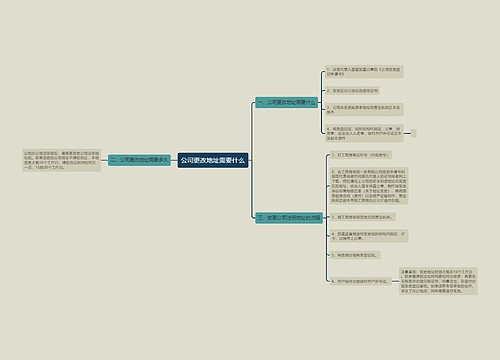Select item 2 under branch 一
The width and height of the screenshot is (500, 360).
352,90
